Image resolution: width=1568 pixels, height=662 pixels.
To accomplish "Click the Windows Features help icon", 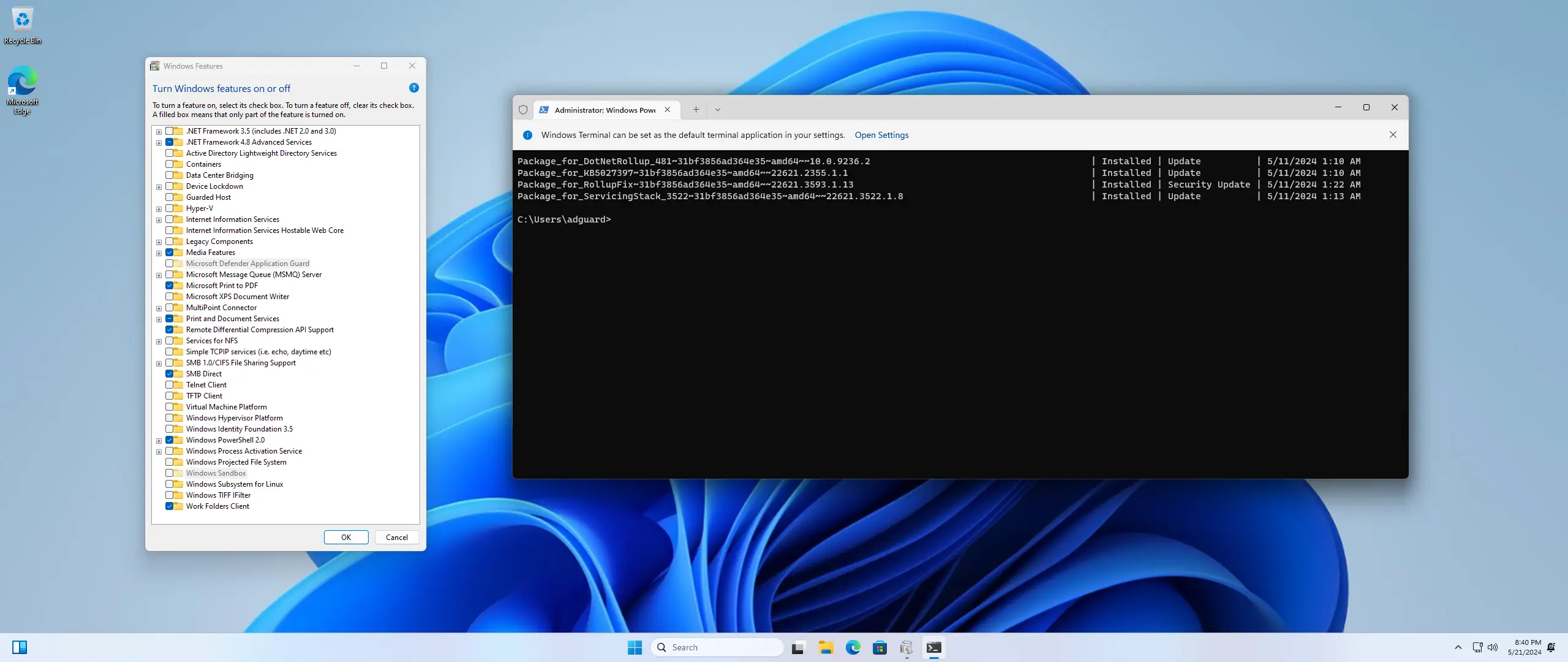I will click(414, 88).
